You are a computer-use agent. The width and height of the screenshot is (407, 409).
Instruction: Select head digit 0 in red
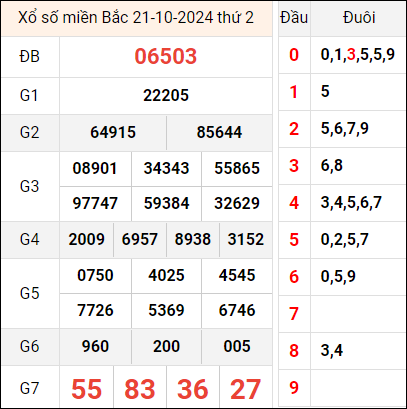click(x=294, y=55)
